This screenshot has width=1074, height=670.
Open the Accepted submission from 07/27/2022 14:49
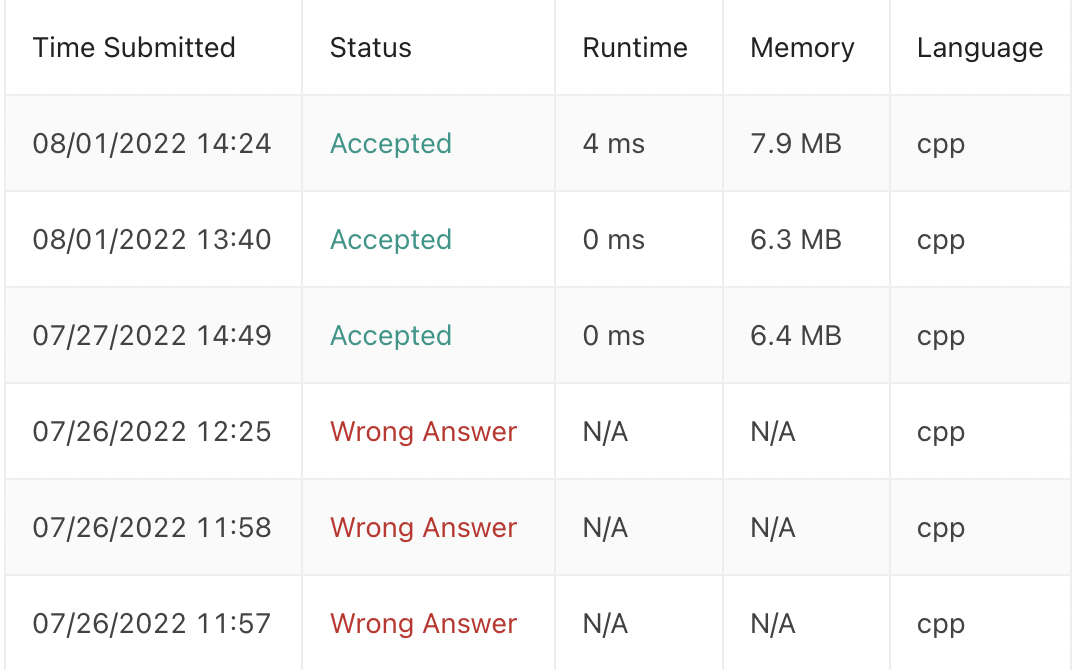point(390,336)
